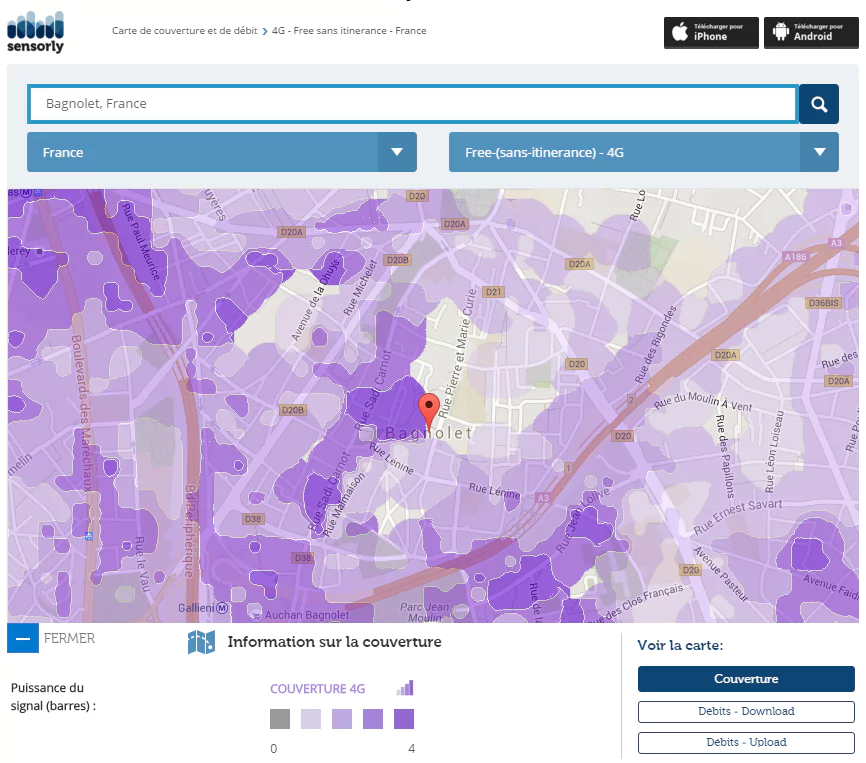Expand the Free-(sans-itinerance) - 4G operator dropdown
The height and width of the screenshot is (763, 866).
(643, 153)
